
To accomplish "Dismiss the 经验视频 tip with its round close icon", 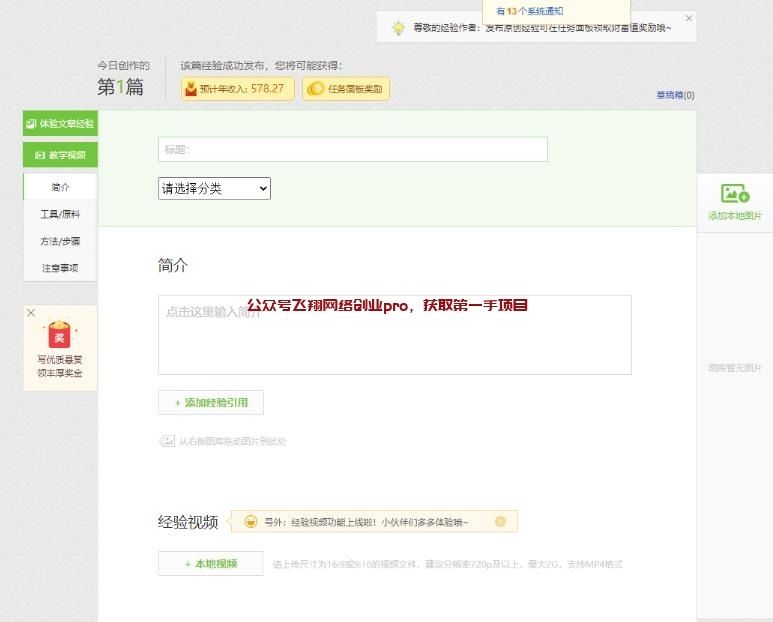I will (500, 521).
